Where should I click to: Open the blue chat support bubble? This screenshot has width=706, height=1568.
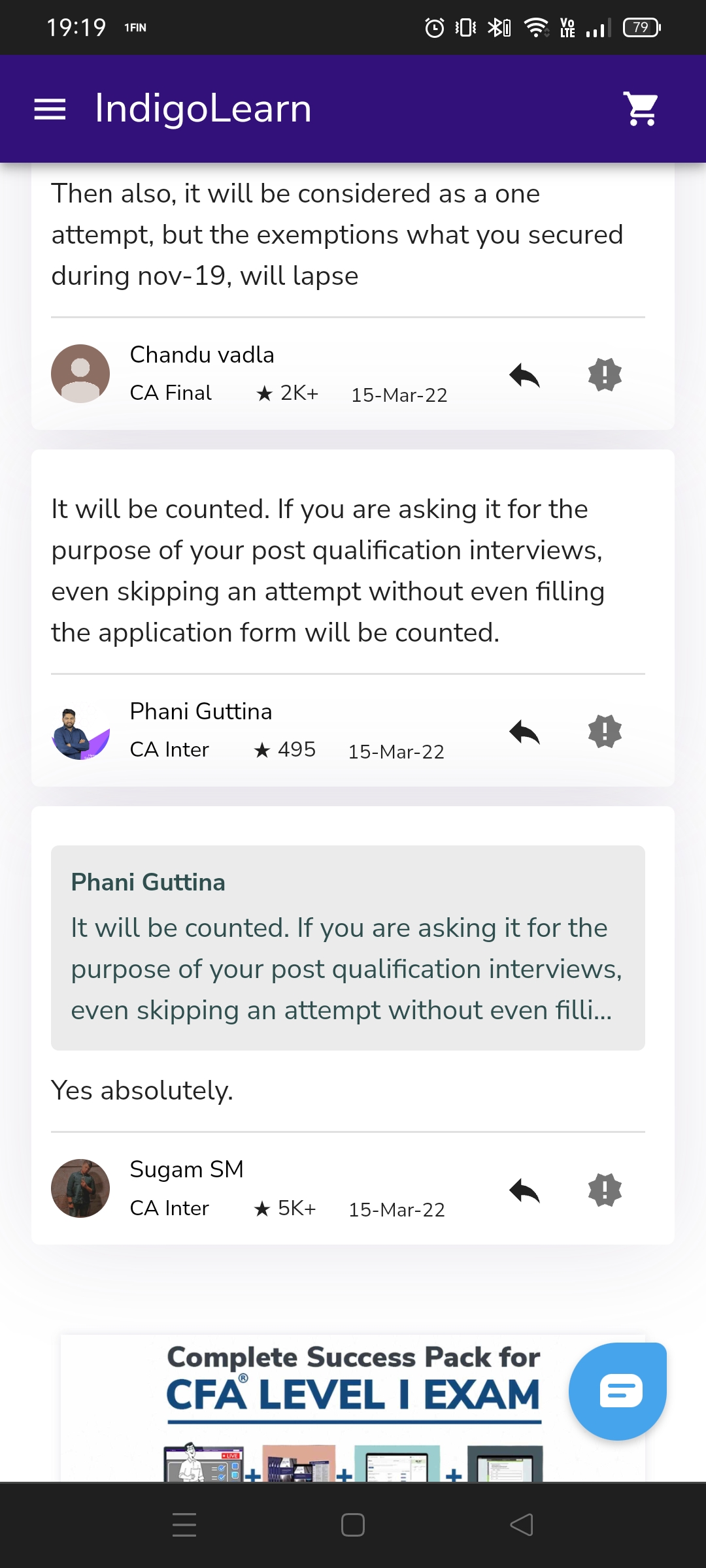coord(618,1391)
